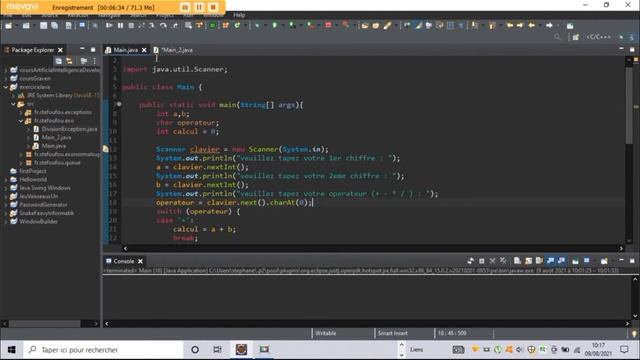Click the editor horizontal scrollbar right arrow
640x360 pixels.
click(621, 248)
